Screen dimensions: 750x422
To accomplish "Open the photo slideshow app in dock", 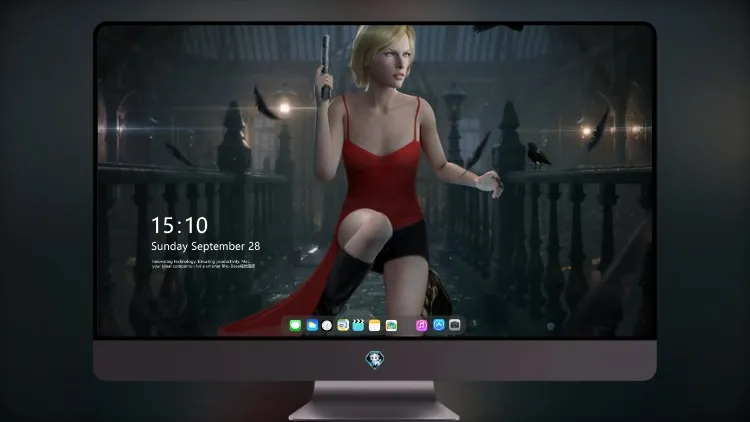I will 391,325.
